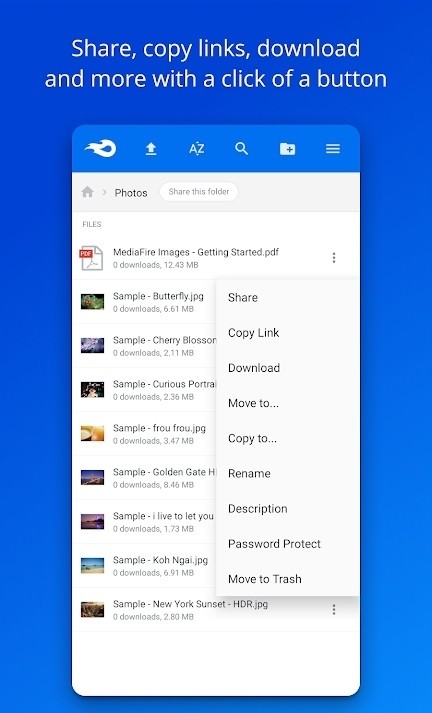Select Move to Trash menu entry

(265, 579)
